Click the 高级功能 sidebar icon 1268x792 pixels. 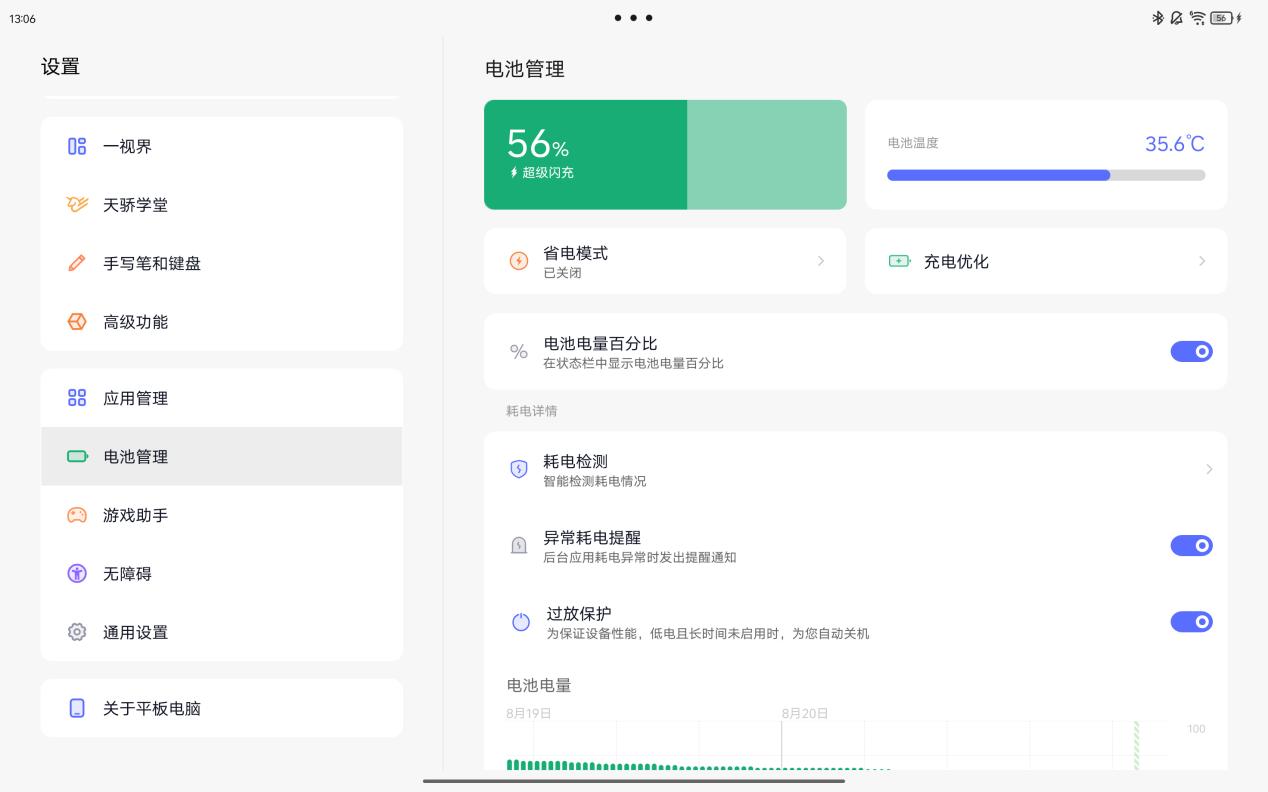tap(77, 321)
